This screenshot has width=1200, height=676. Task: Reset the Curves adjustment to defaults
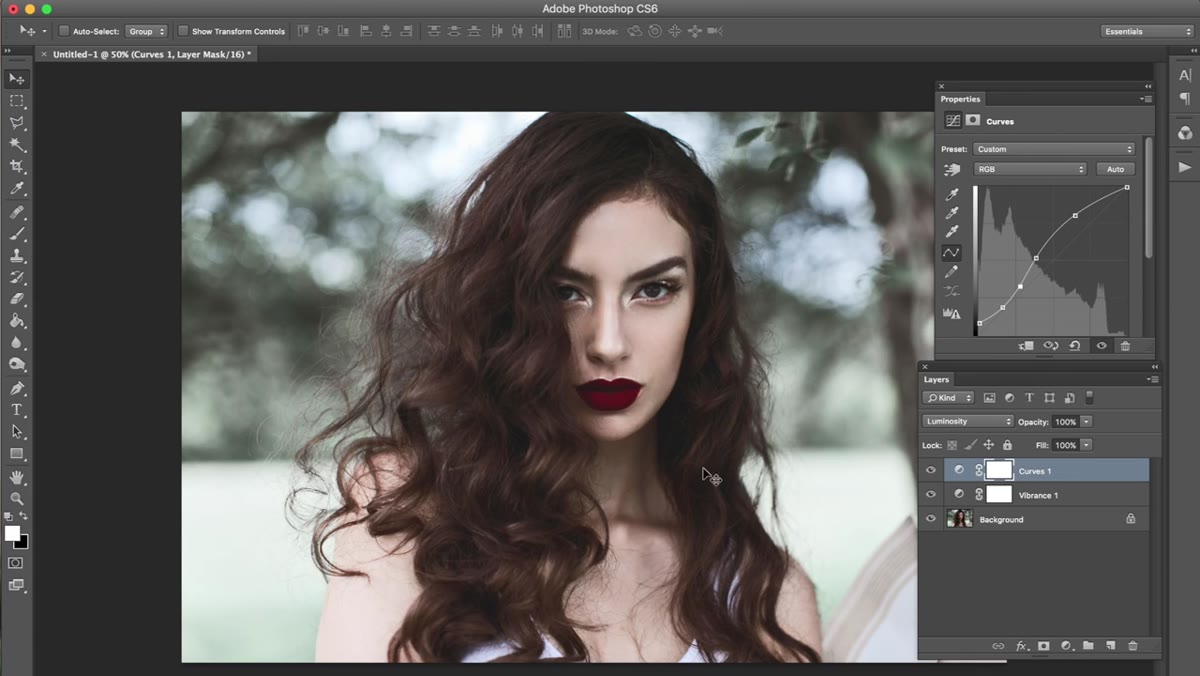click(1075, 346)
